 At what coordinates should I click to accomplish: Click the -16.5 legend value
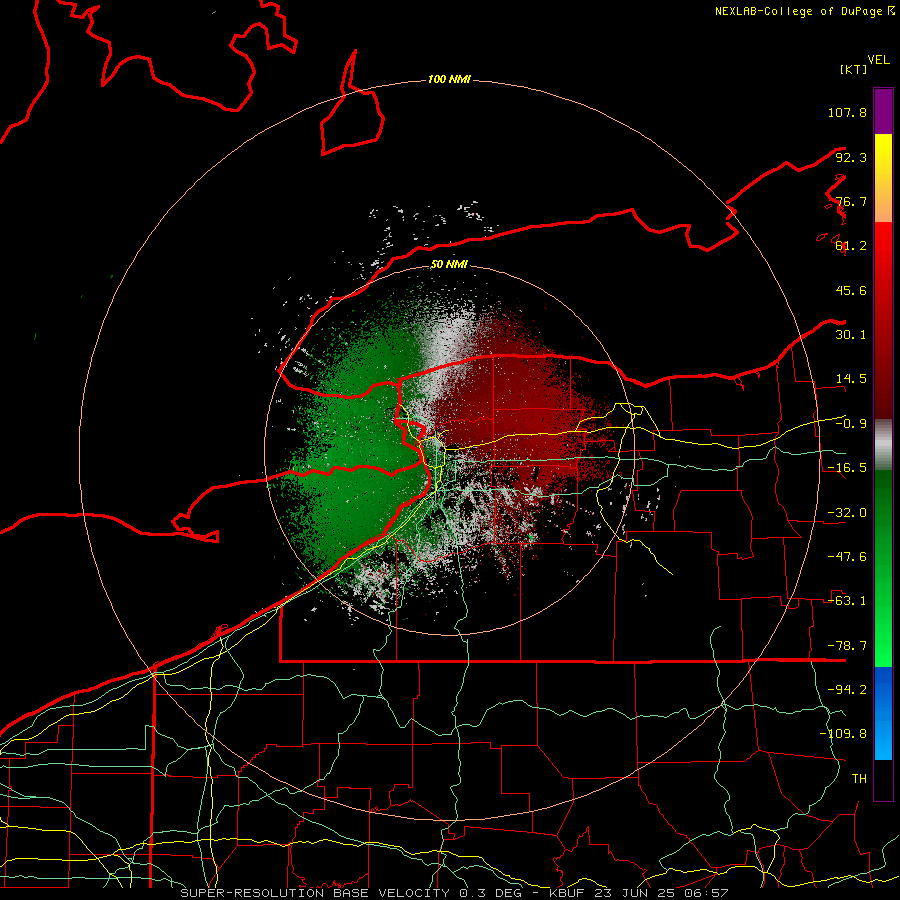tap(847, 468)
